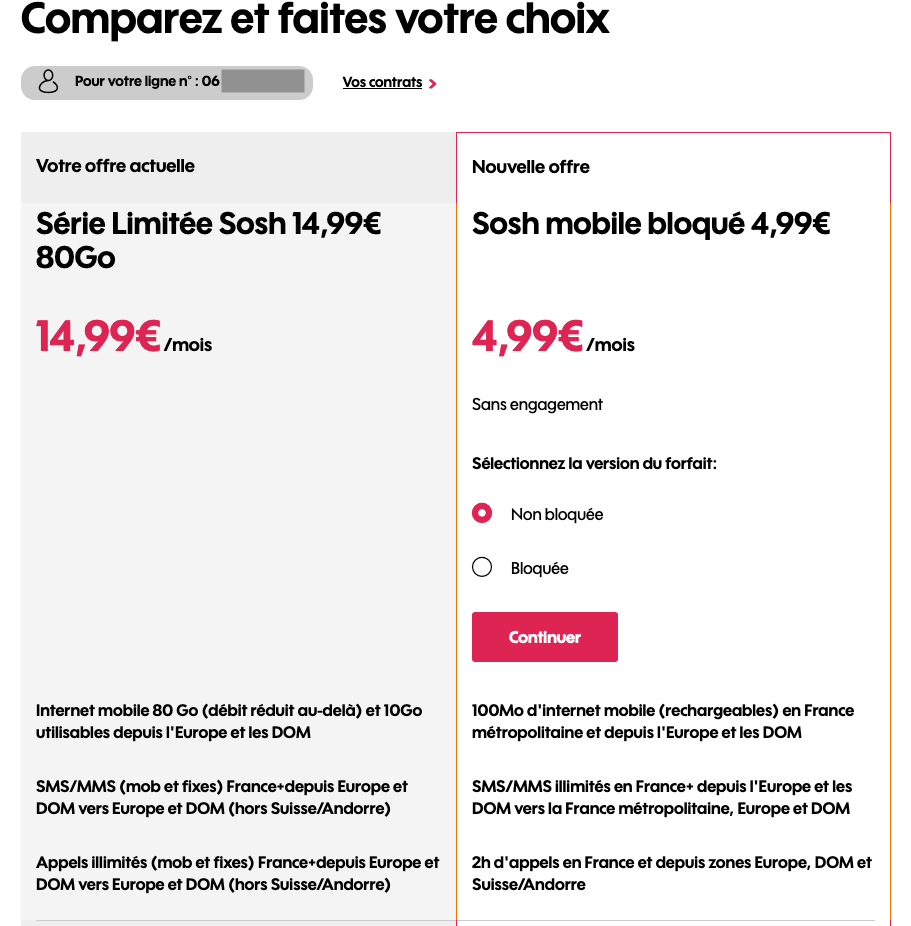Select the Non bloquée radio button
911x926 pixels.
tap(481, 513)
